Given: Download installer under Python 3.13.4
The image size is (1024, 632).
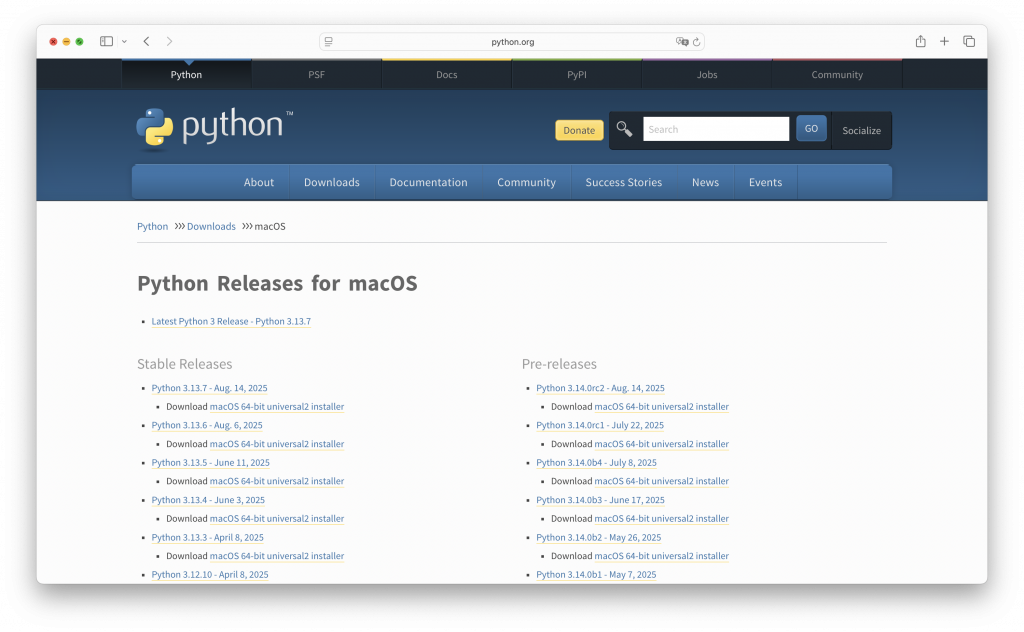Looking at the screenshot, I should pos(277,518).
